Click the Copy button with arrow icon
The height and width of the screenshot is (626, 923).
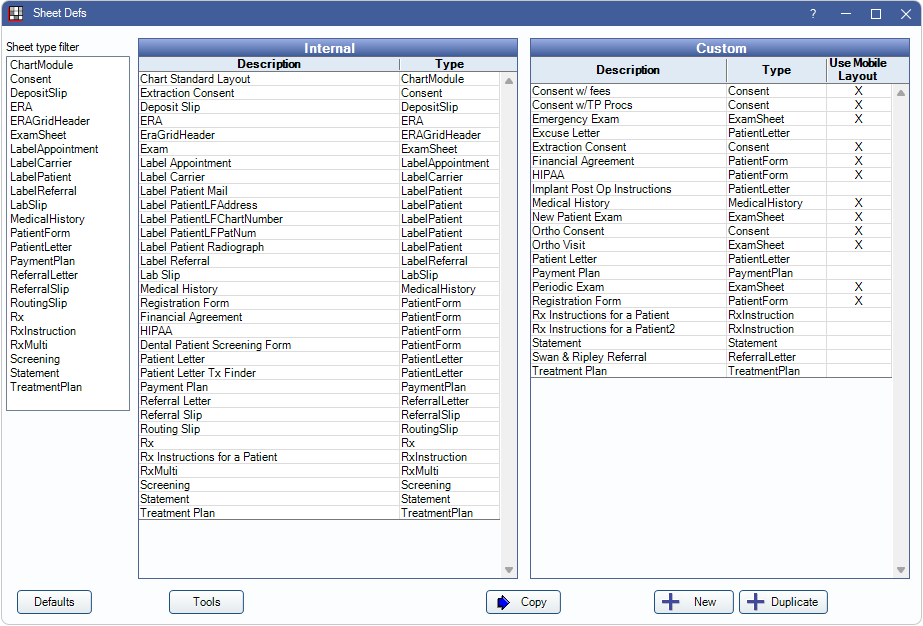click(x=523, y=602)
